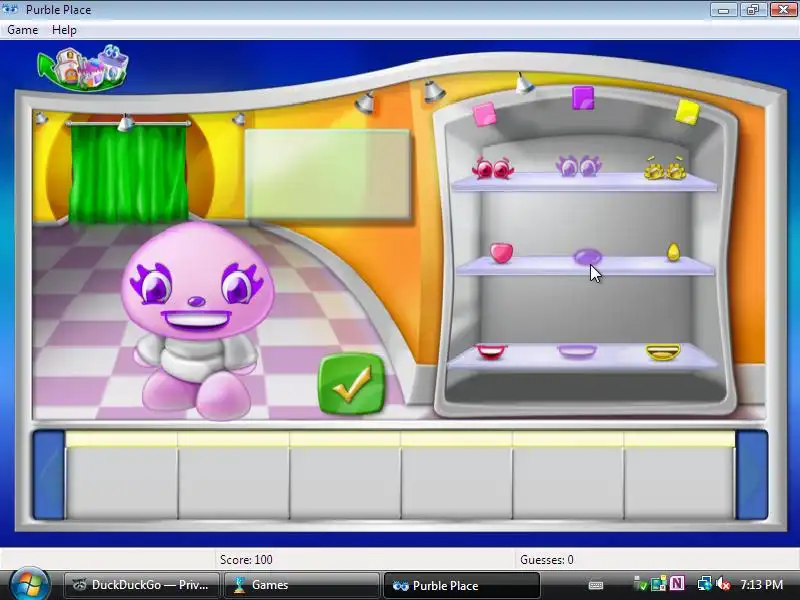Click the Purble Place home map icon
The width and height of the screenshot is (800, 600).
(x=83, y=67)
